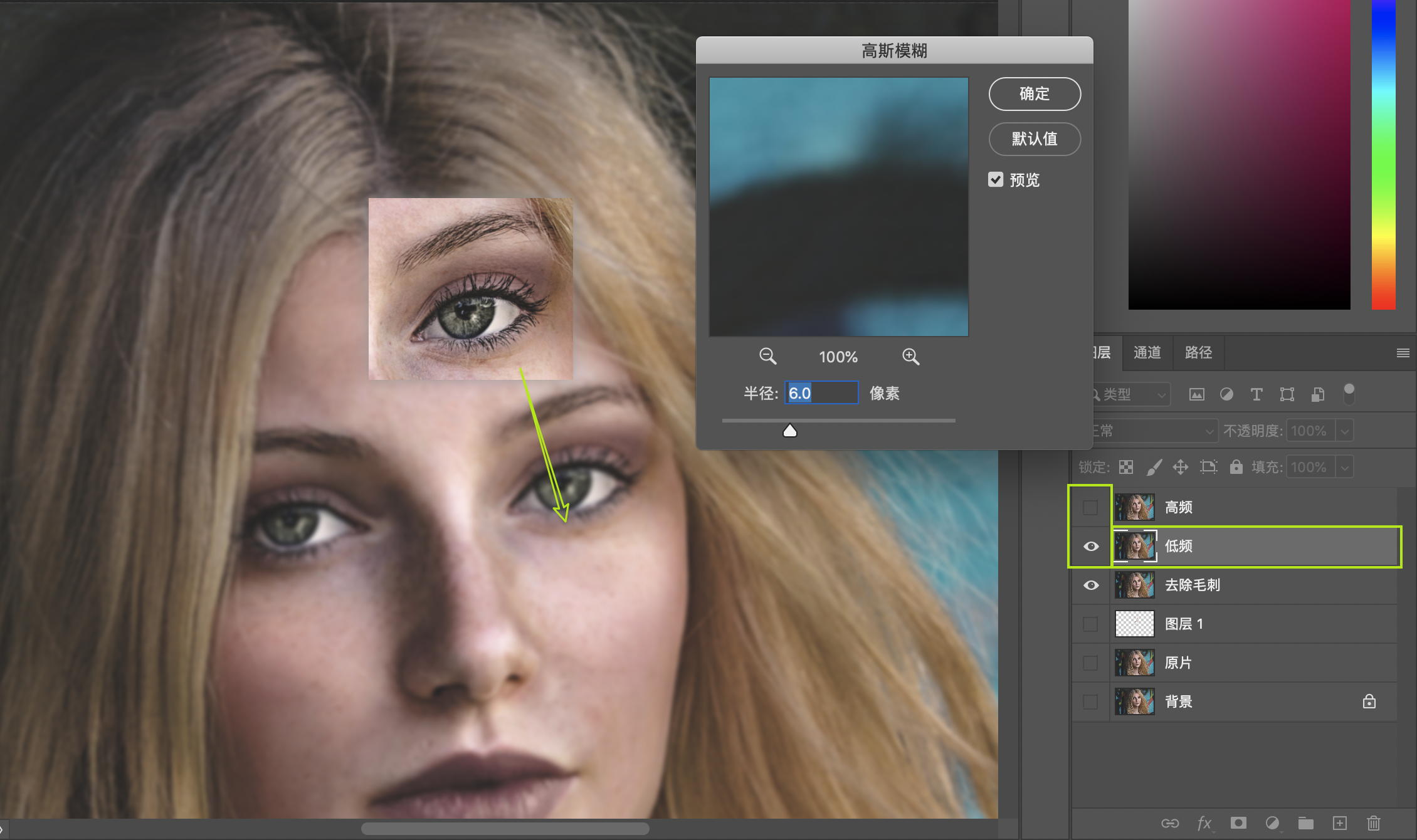The height and width of the screenshot is (840, 1417).
Task: Click the add layer mask icon
Action: 1238,823
